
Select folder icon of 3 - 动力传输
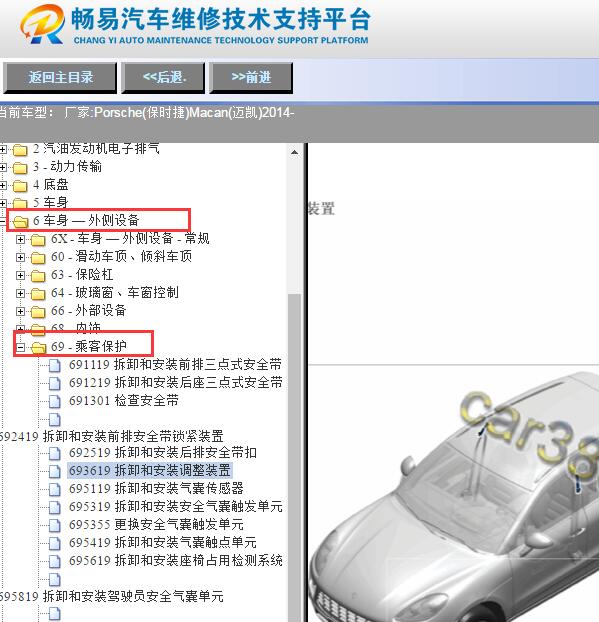point(20,168)
